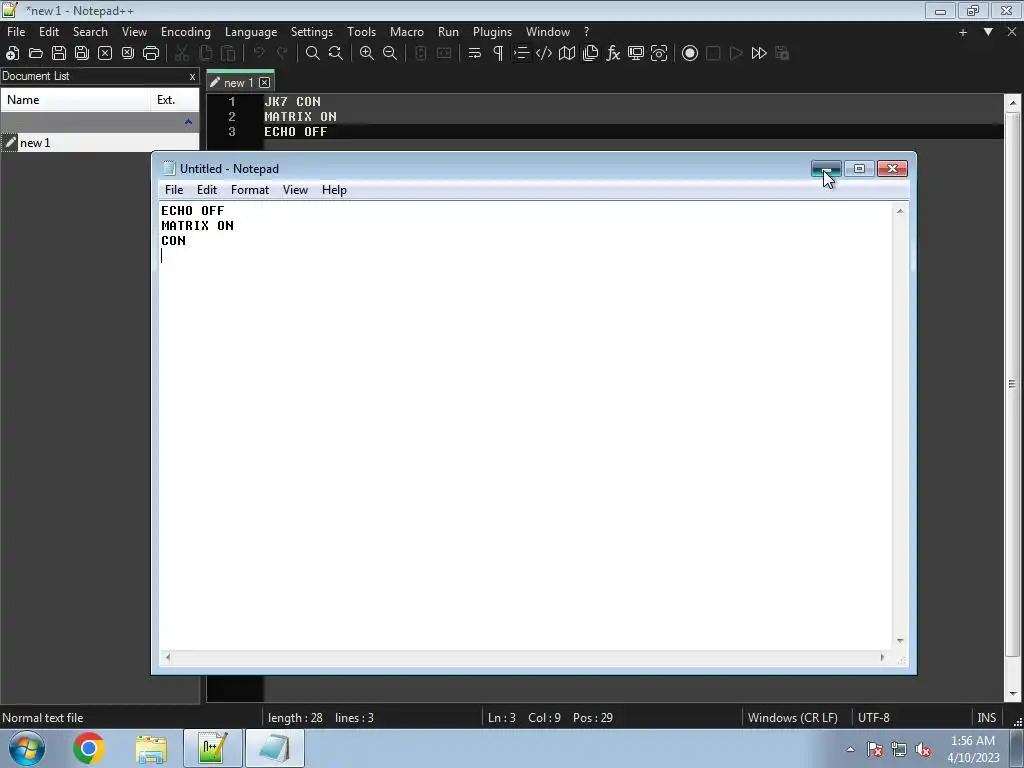The width and height of the screenshot is (1024, 768).
Task: Open the Format menu in Notepad
Action: click(x=250, y=190)
